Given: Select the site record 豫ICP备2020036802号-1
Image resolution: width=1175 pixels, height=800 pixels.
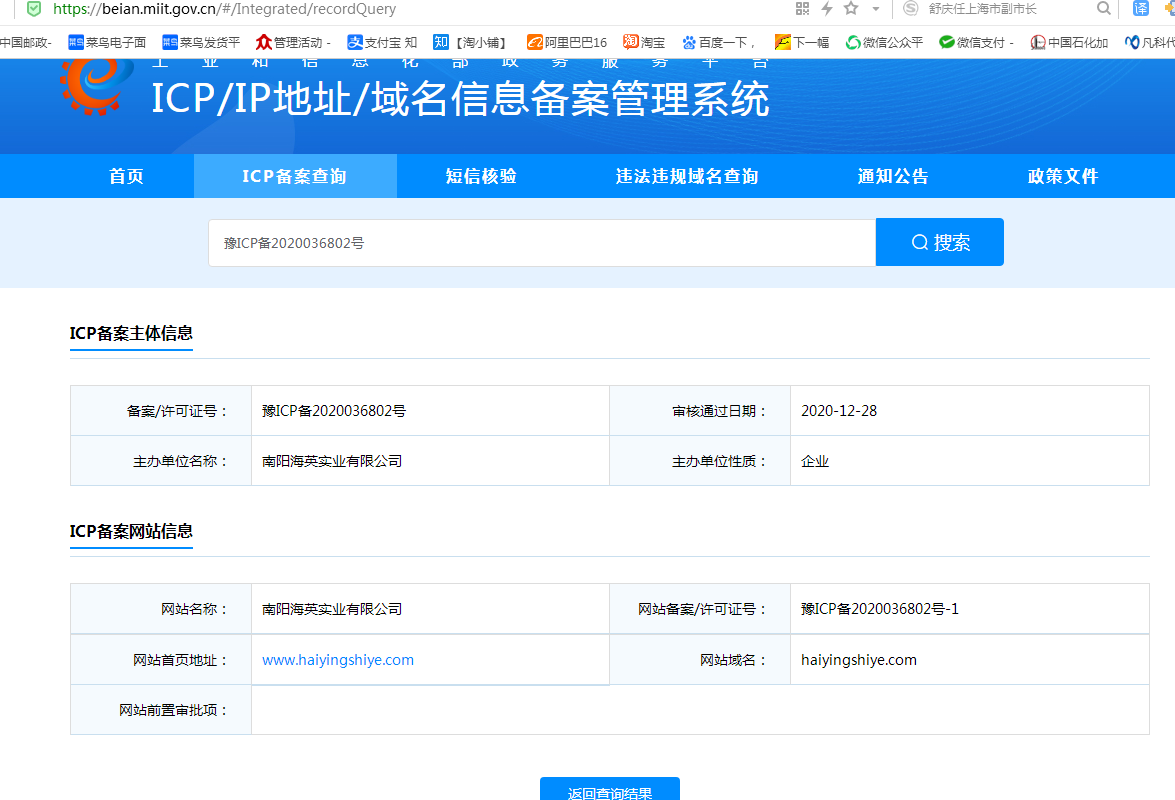Looking at the screenshot, I should pyautogui.click(x=880, y=609).
